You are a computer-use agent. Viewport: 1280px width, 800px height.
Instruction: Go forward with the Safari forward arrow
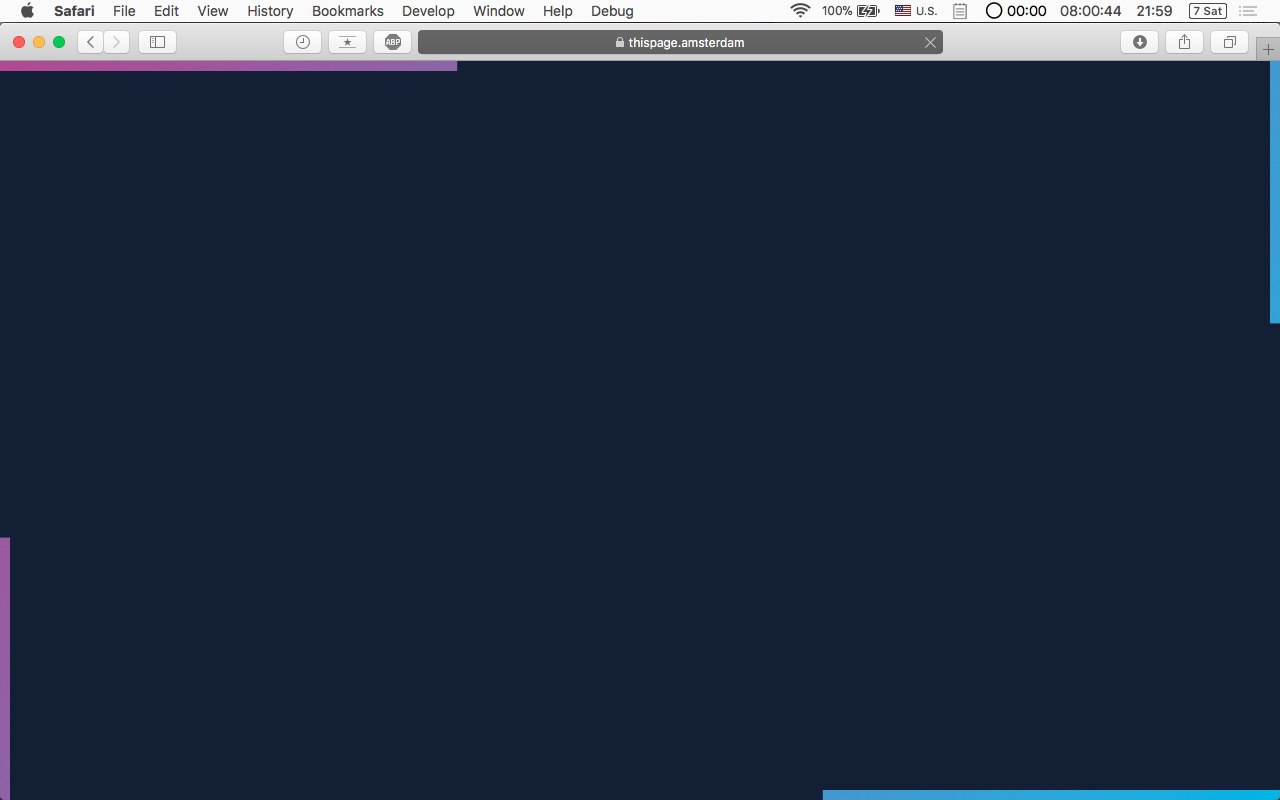[x=117, y=42]
